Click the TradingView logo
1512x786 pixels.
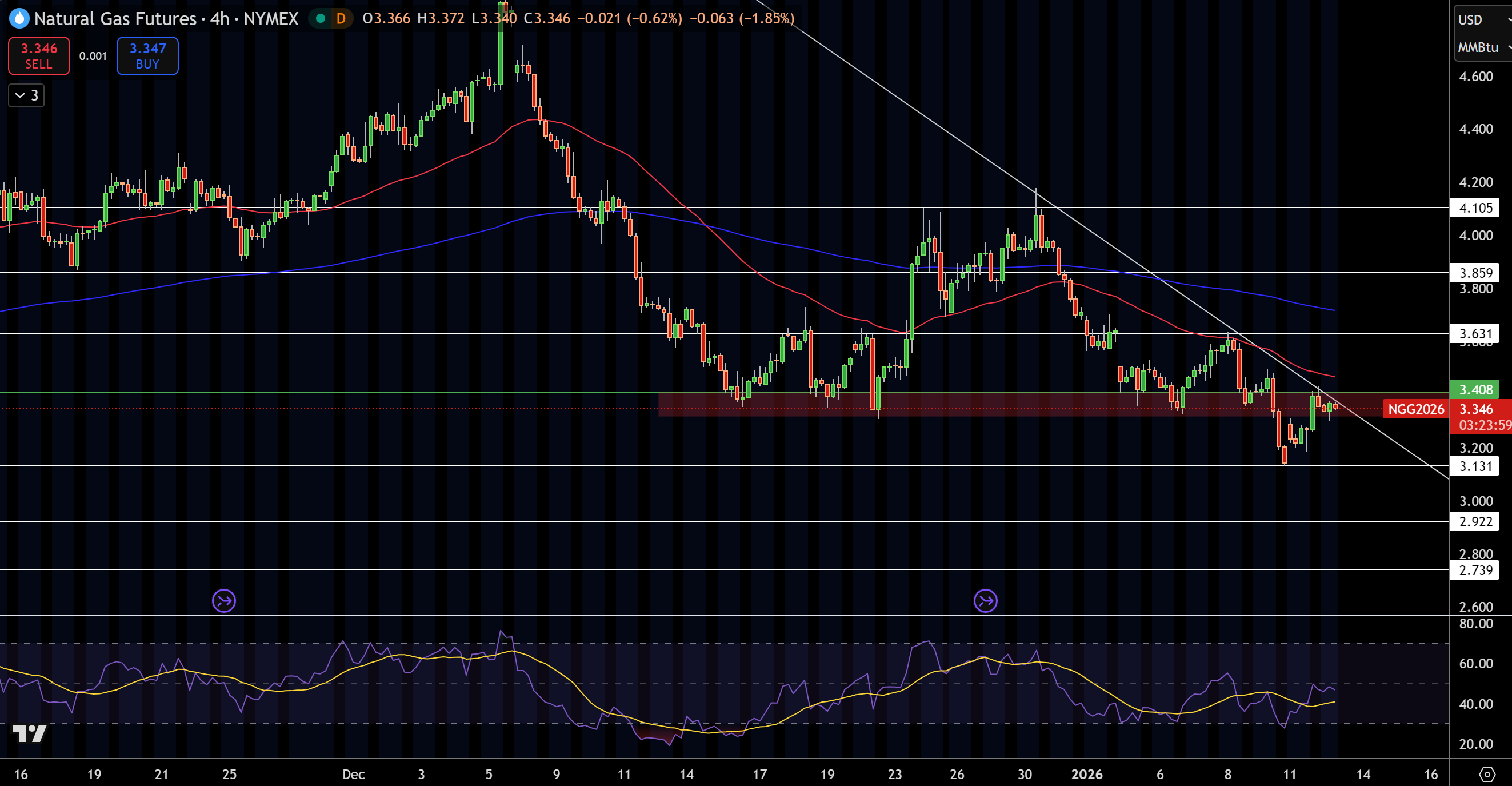point(29,733)
